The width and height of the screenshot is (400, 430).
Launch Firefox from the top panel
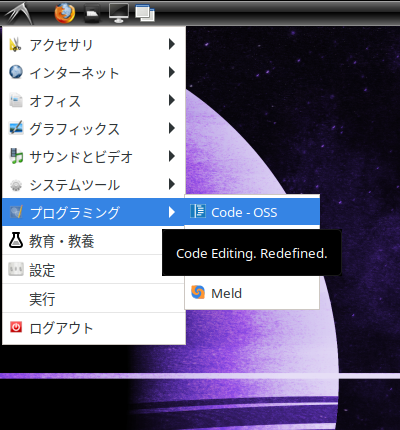[x=65, y=13]
